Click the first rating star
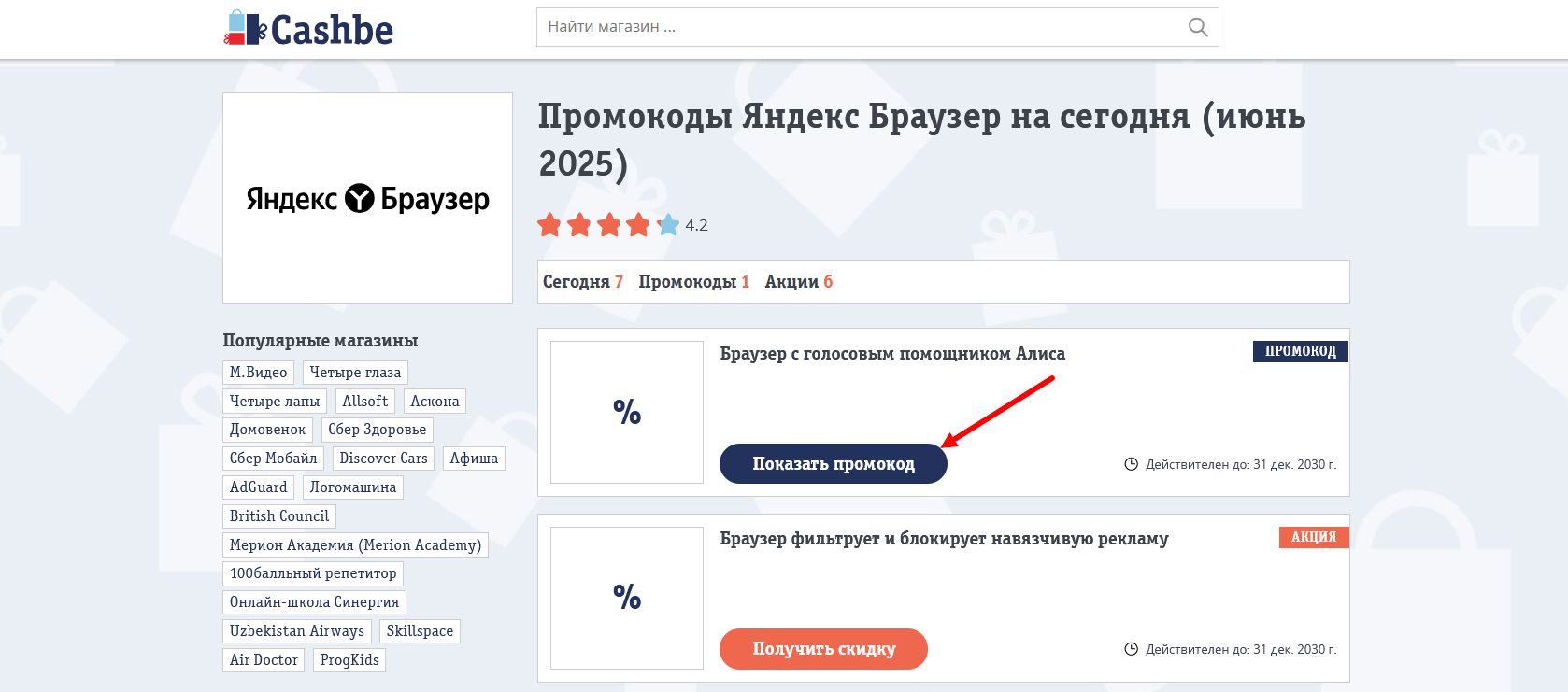Viewport: 1568px width, 692px height. [549, 225]
